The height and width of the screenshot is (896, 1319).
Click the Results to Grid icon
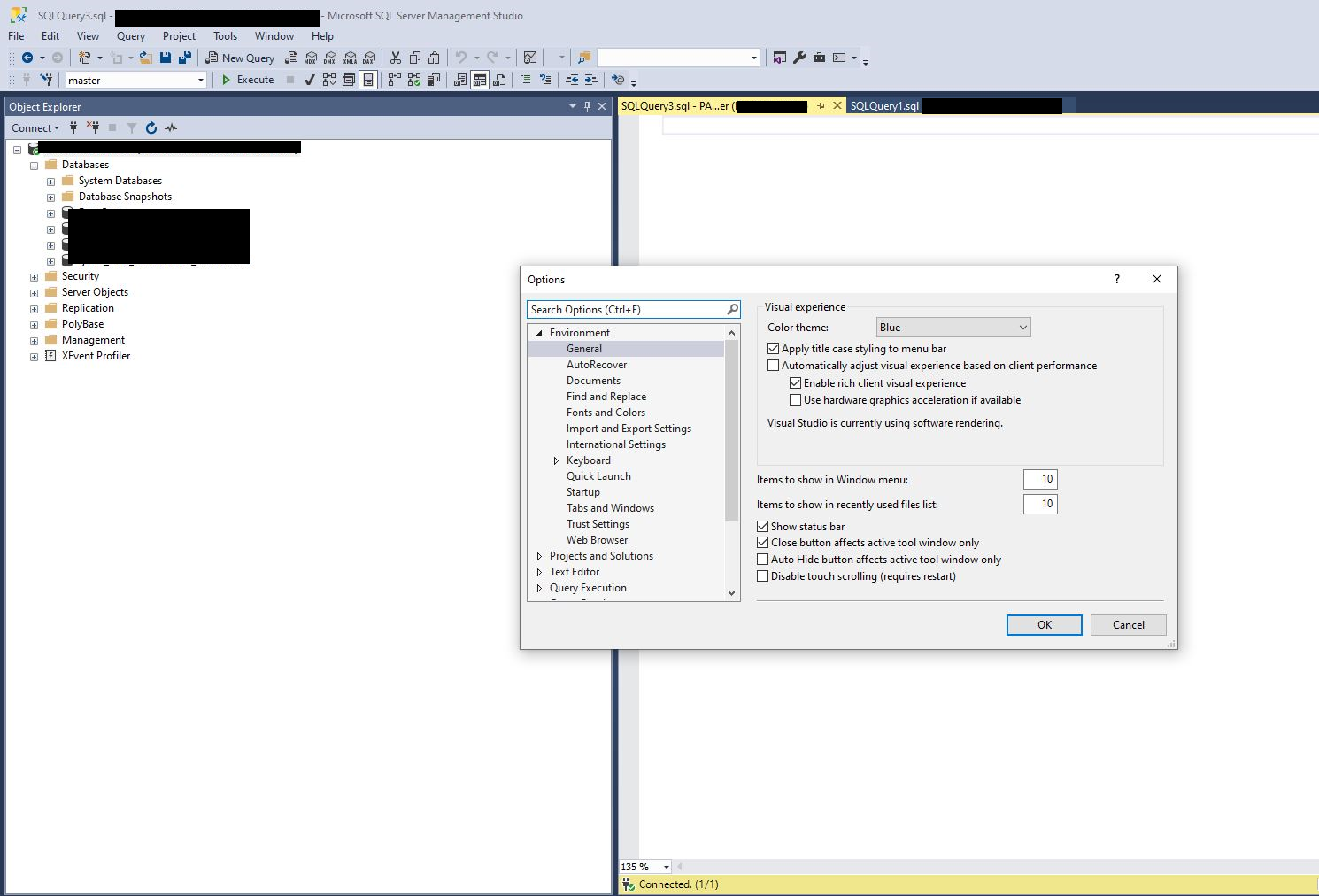pyautogui.click(x=480, y=80)
